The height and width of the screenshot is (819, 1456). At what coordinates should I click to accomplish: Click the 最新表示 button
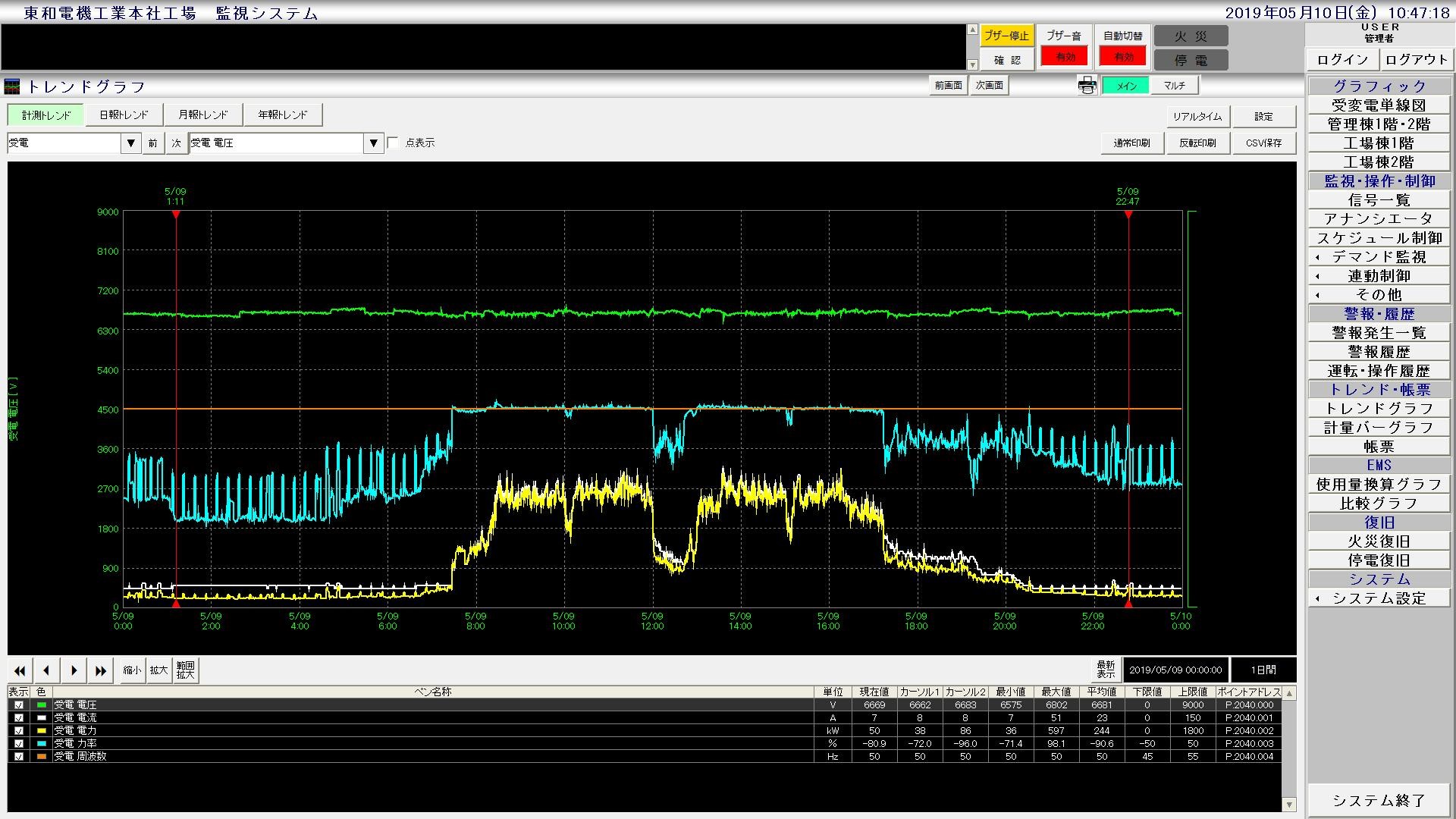1106,670
